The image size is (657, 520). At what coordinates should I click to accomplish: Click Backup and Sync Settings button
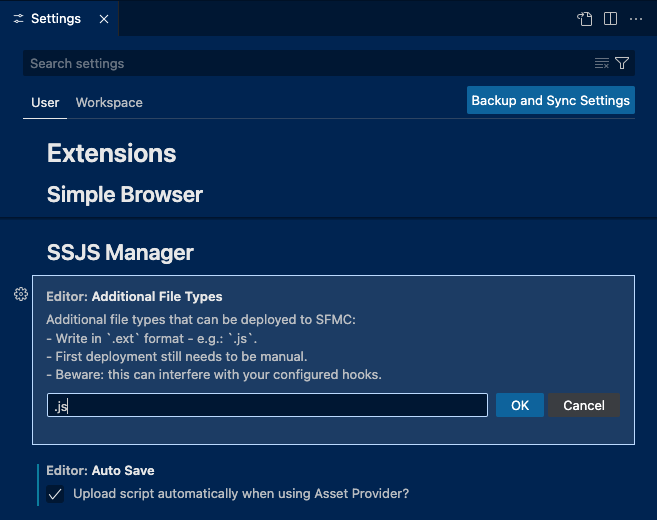(x=551, y=100)
